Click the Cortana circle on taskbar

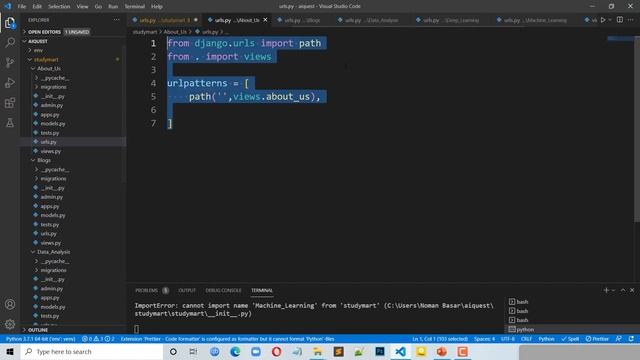(x=173, y=351)
